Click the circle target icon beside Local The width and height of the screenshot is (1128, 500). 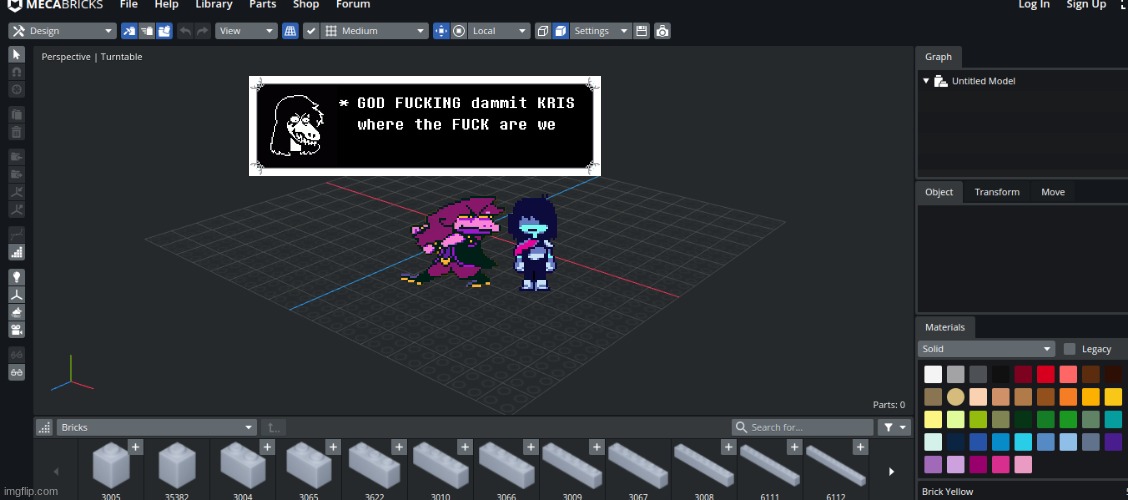(x=459, y=31)
